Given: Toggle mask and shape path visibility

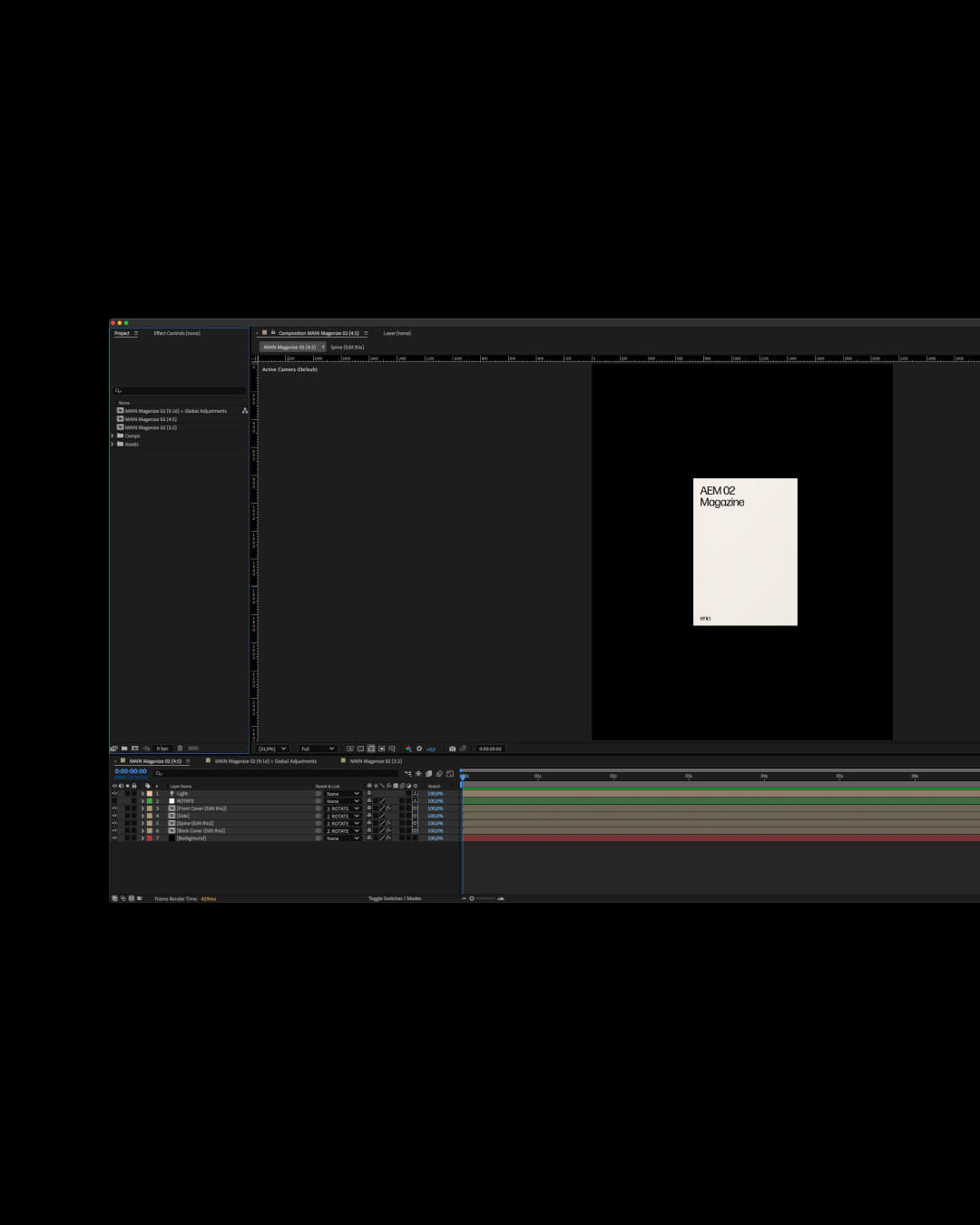Looking at the screenshot, I should point(370,749).
